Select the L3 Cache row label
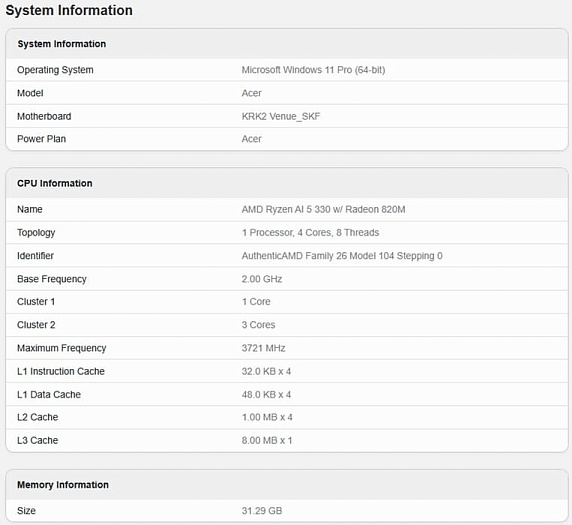572x525 pixels. click(38, 440)
